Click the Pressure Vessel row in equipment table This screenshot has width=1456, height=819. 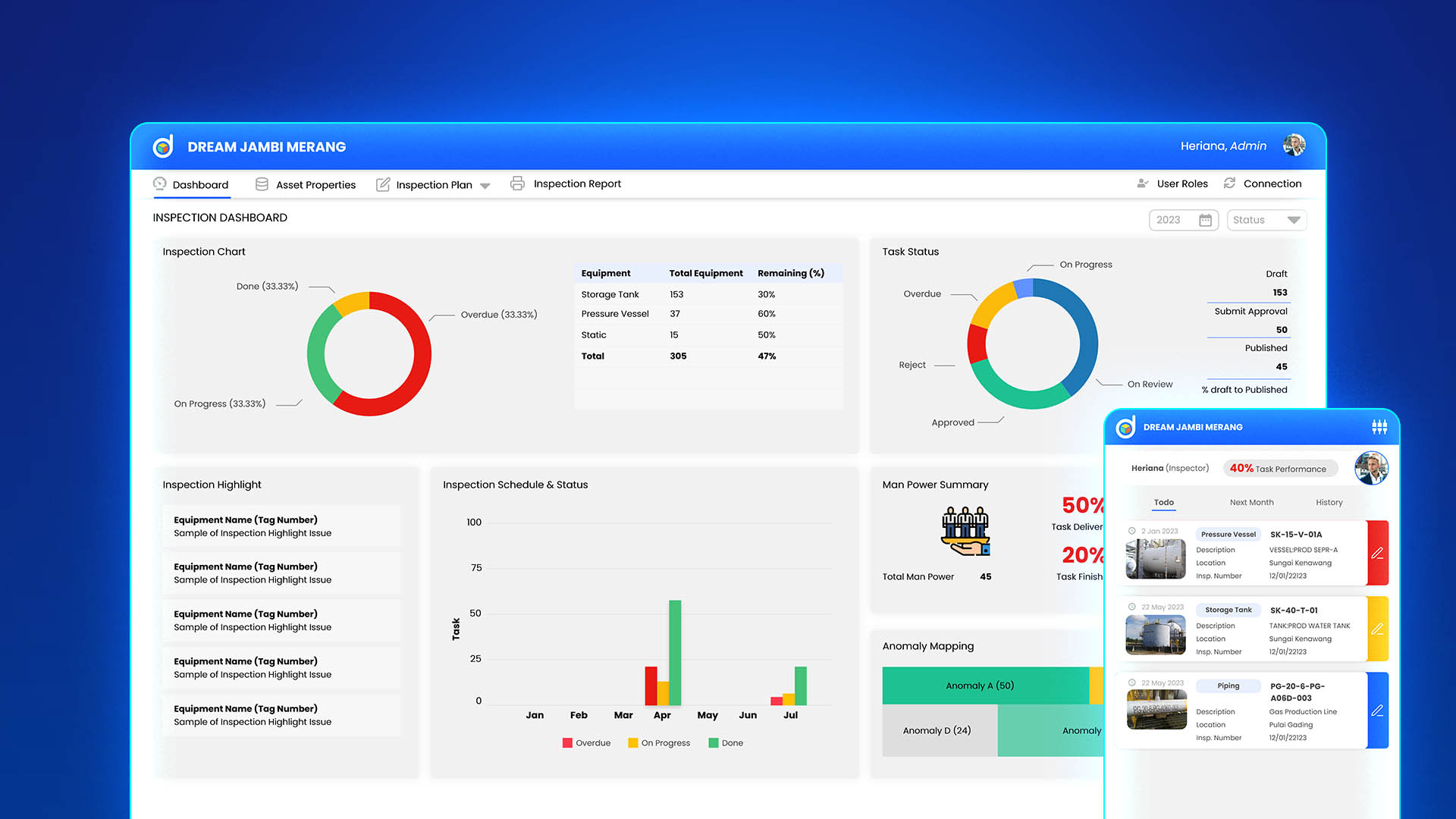tap(708, 314)
